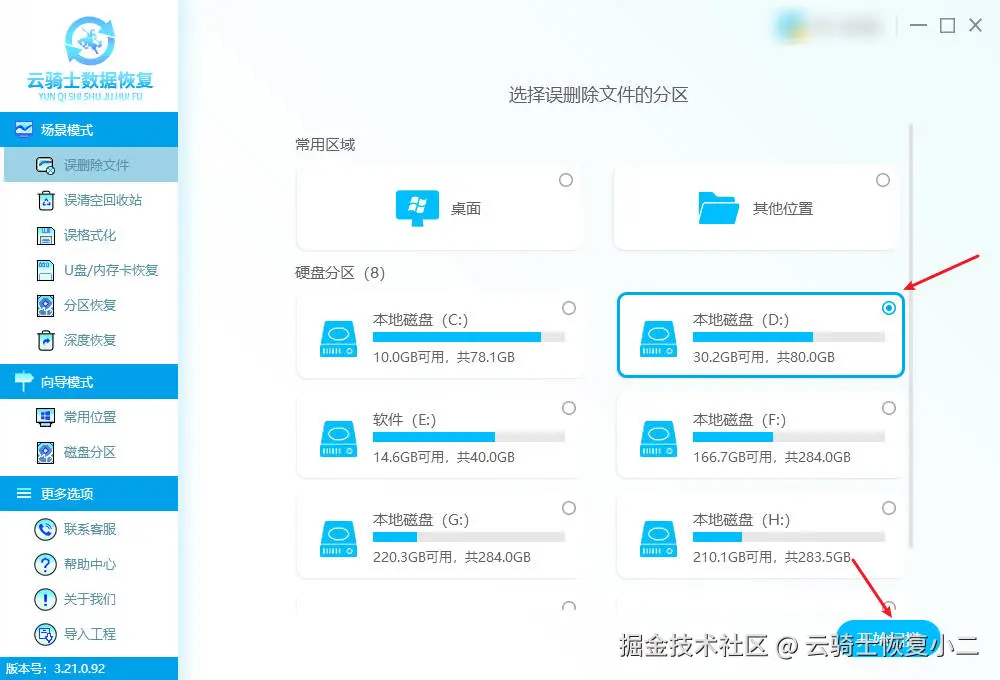
Task: Click the 导入工程 import icon
Action: [x=45, y=634]
